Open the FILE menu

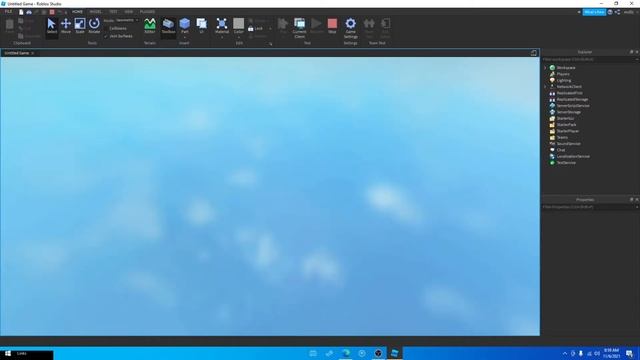click(x=8, y=12)
